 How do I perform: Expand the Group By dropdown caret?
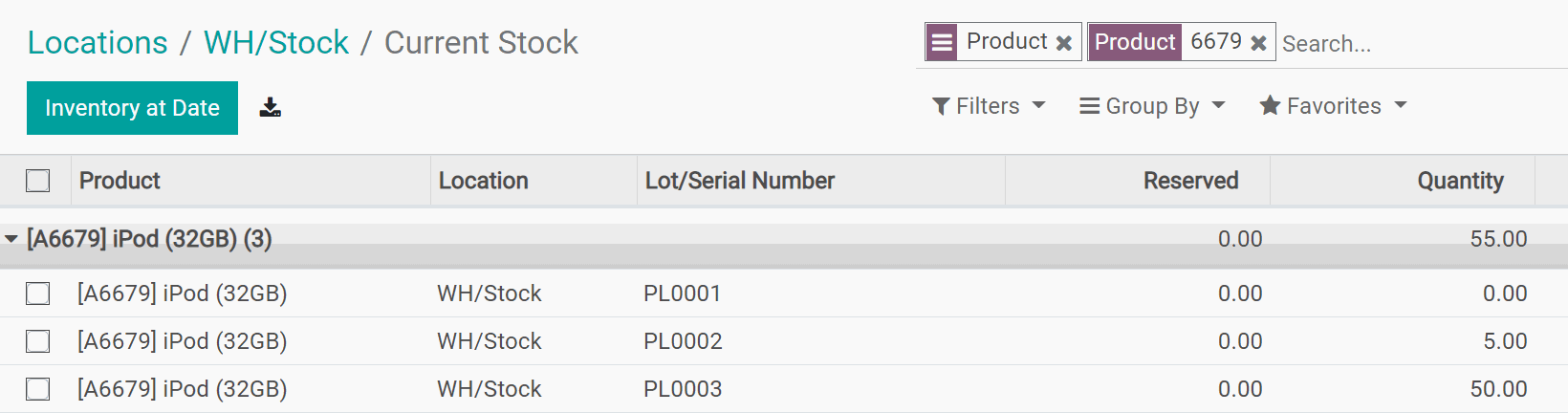(1218, 105)
